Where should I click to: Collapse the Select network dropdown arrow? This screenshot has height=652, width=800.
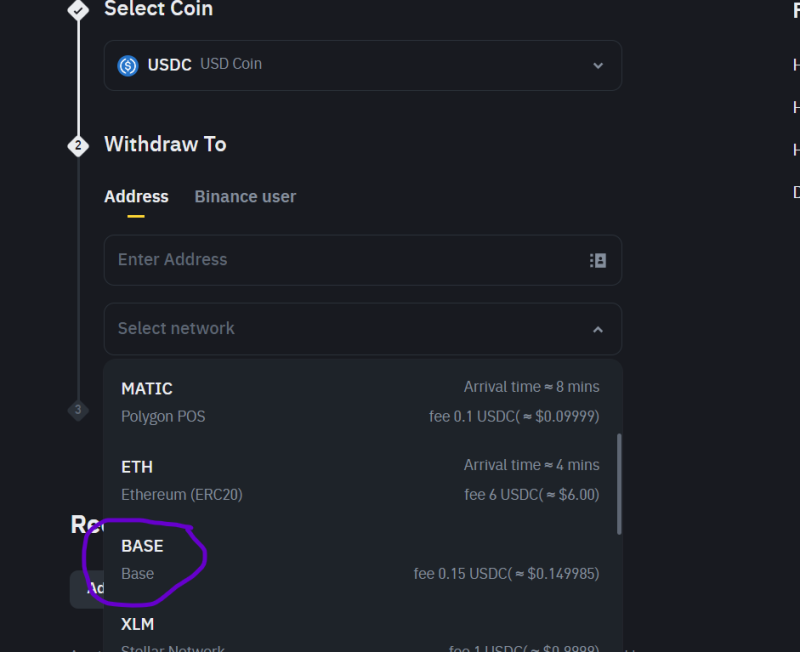click(598, 330)
